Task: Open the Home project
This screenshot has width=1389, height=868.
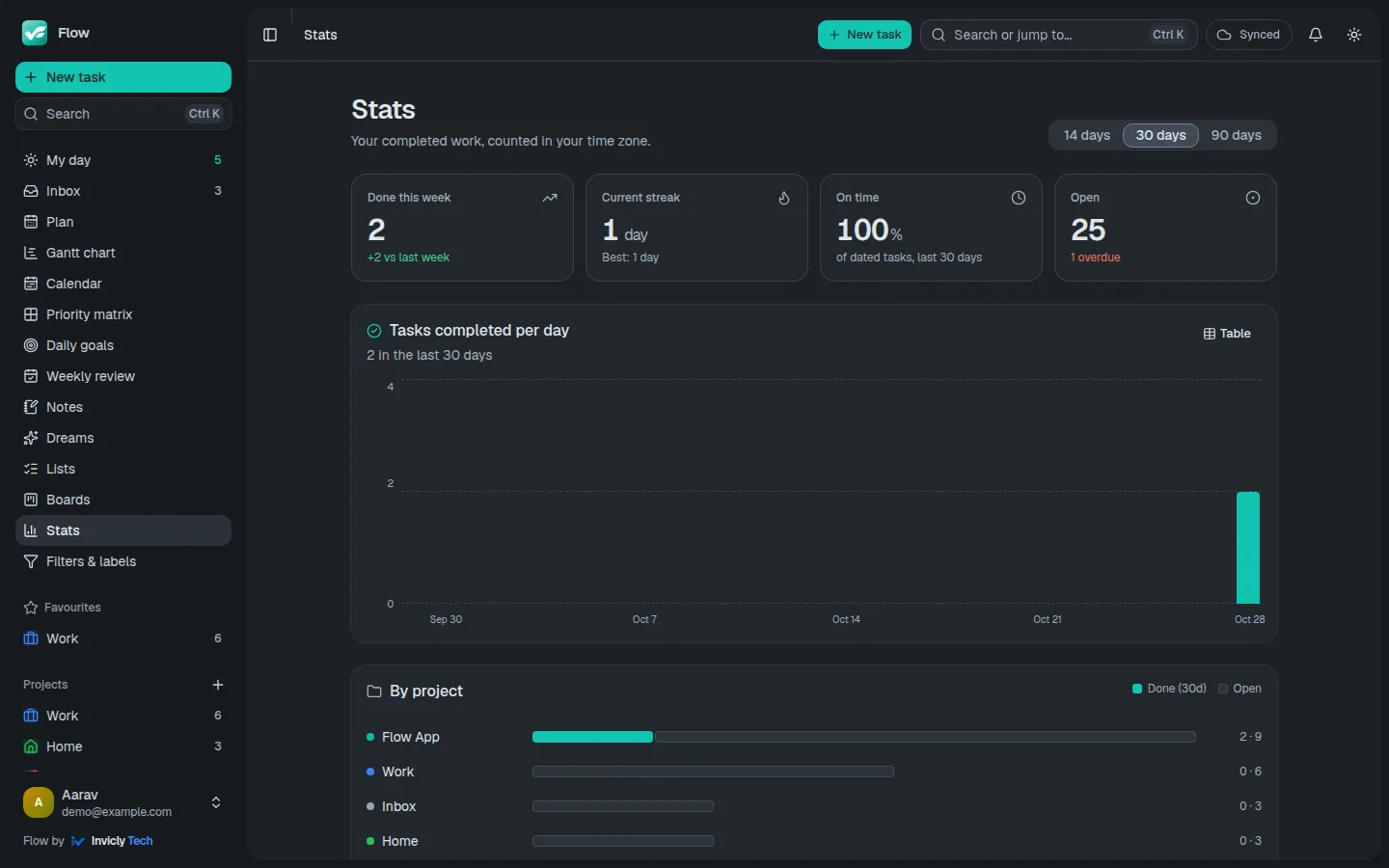Action: [x=123, y=746]
